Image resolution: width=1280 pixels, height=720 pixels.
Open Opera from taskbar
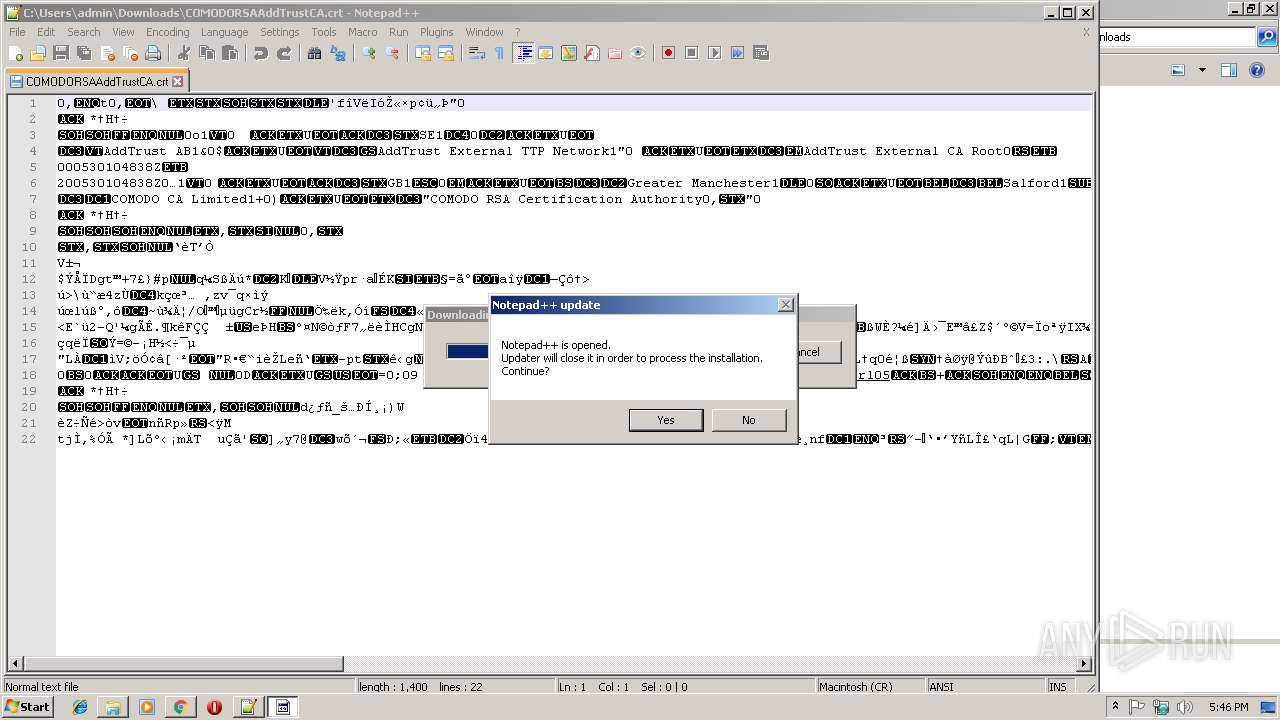point(214,707)
